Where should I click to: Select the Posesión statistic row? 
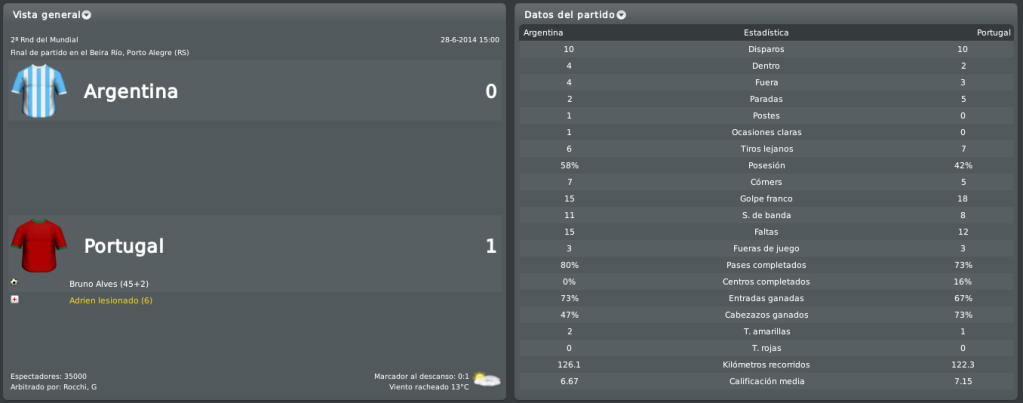click(x=766, y=166)
